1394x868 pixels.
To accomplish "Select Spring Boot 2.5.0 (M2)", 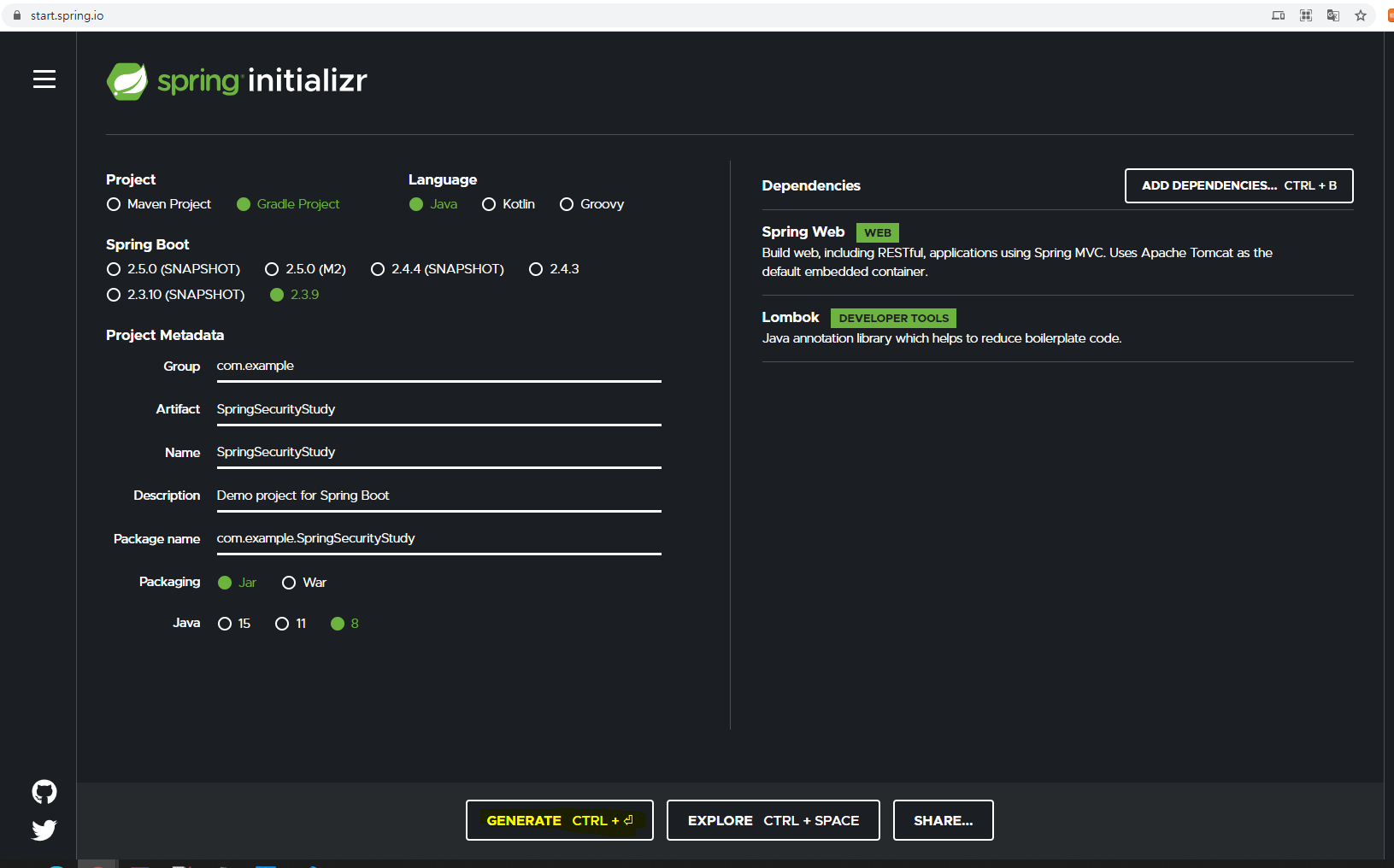I will click(306, 269).
